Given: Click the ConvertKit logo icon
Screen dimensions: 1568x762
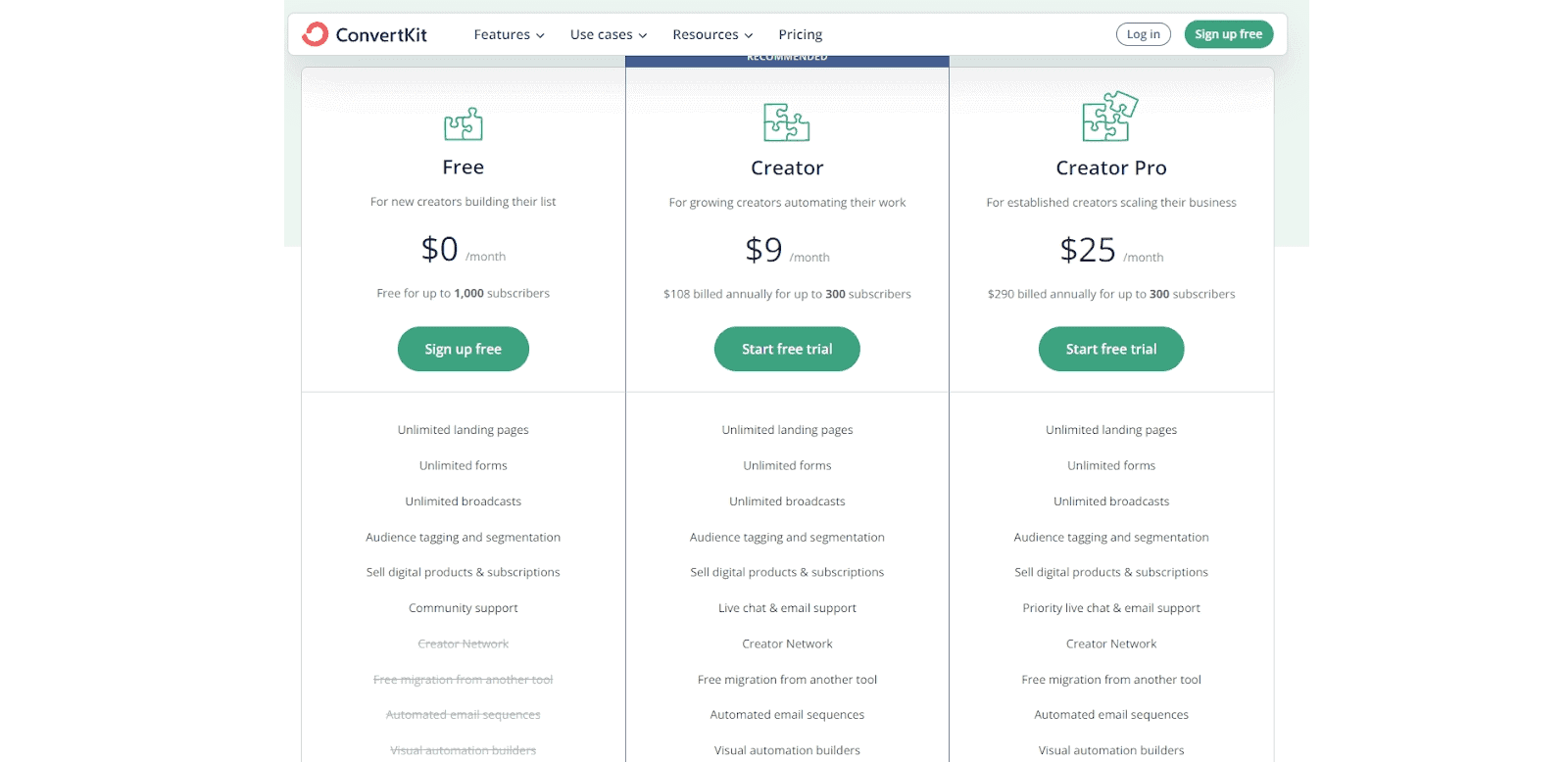Looking at the screenshot, I should 316,34.
